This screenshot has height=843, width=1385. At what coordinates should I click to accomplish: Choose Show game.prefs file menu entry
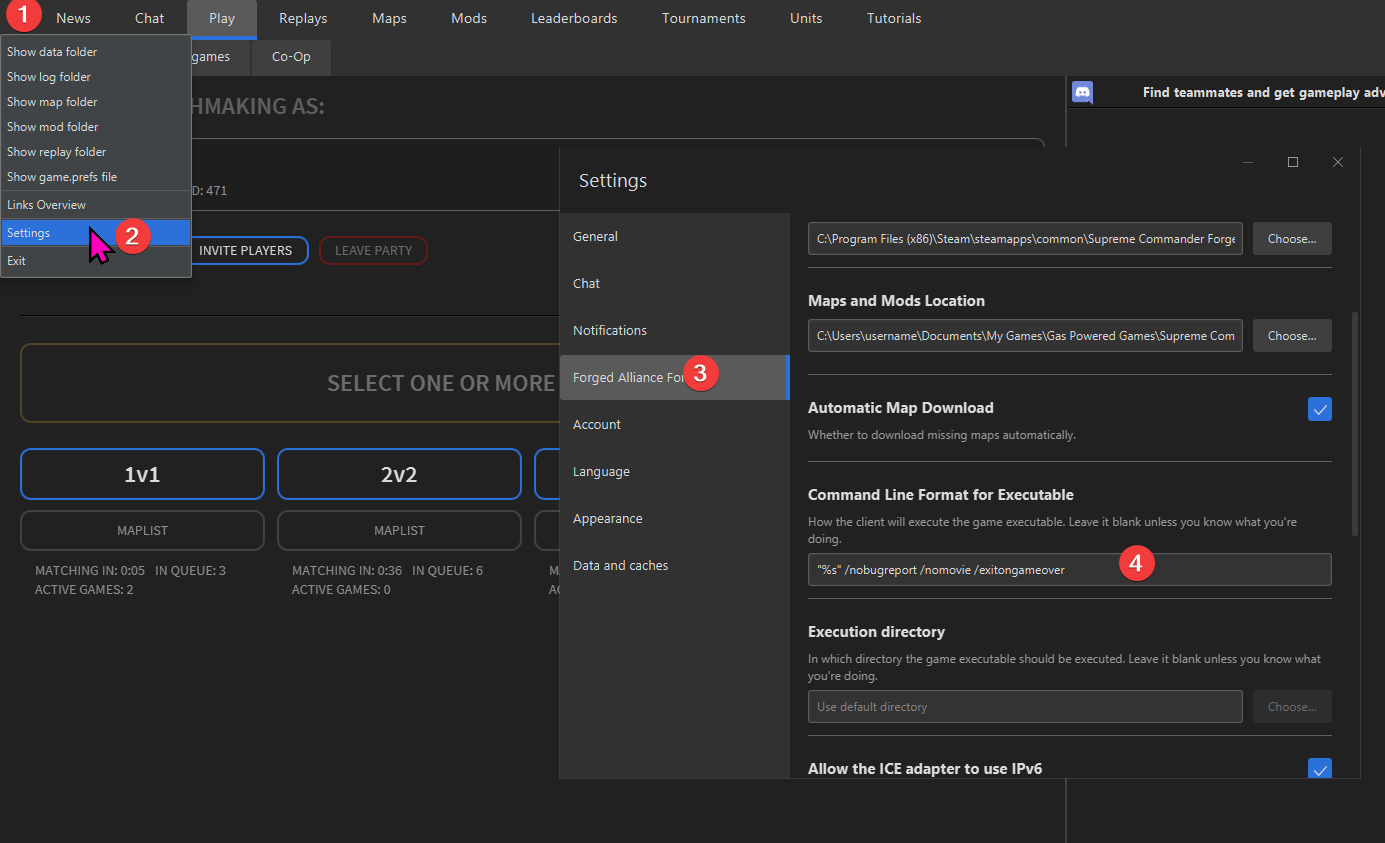pyautogui.click(x=96, y=177)
